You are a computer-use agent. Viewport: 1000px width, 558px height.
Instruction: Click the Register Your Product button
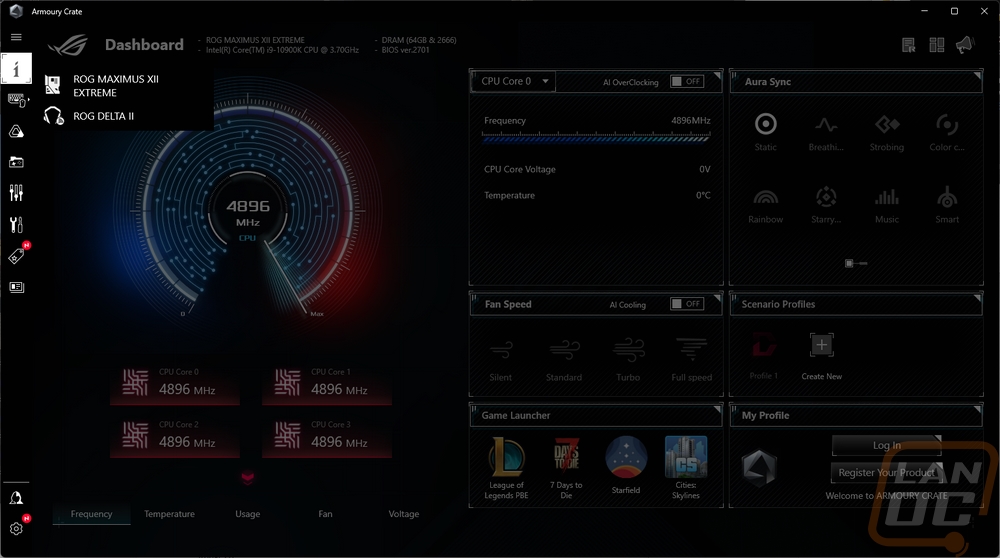click(886, 473)
